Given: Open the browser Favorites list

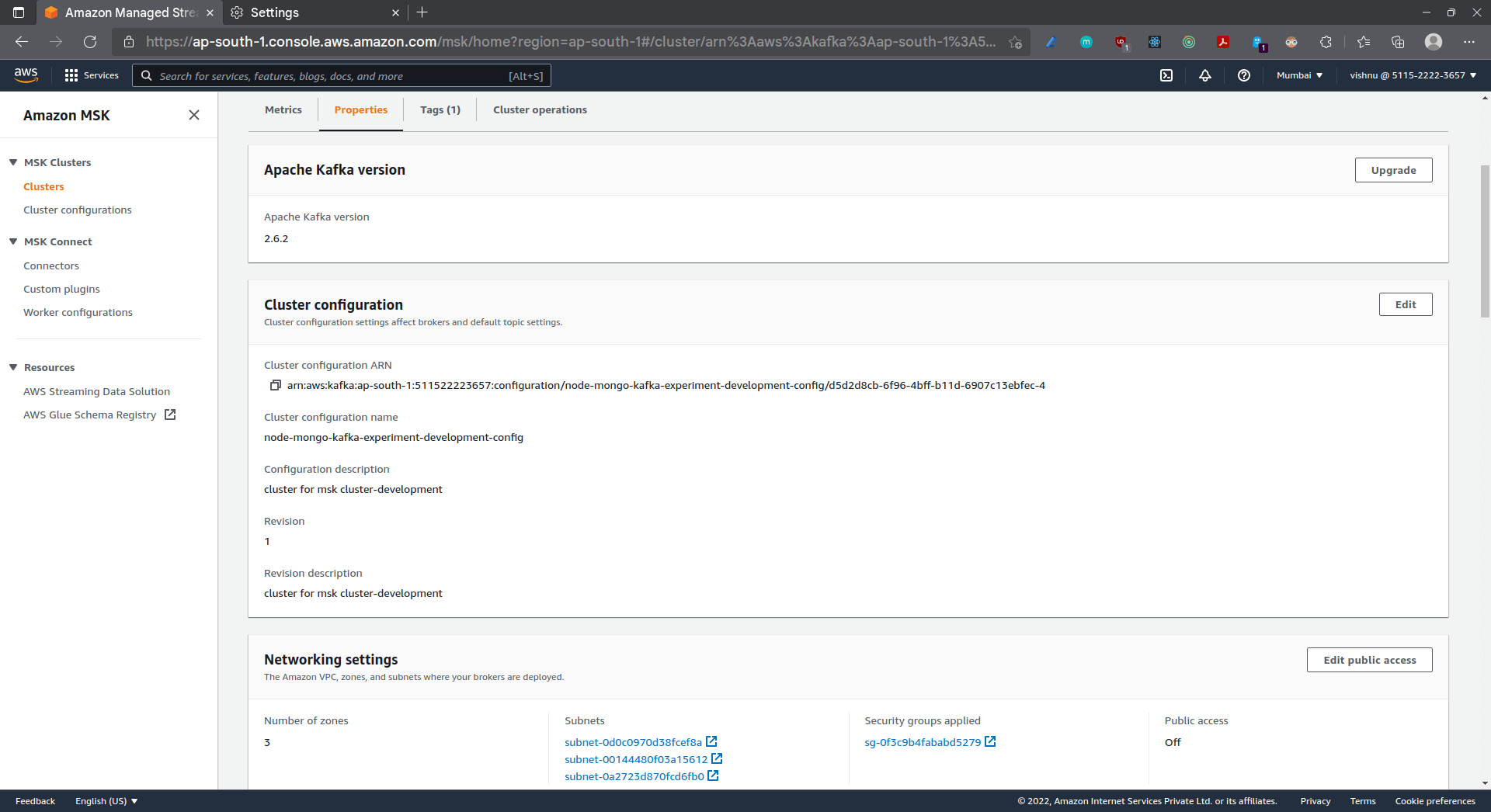Looking at the screenshot, I should 1364,42.
